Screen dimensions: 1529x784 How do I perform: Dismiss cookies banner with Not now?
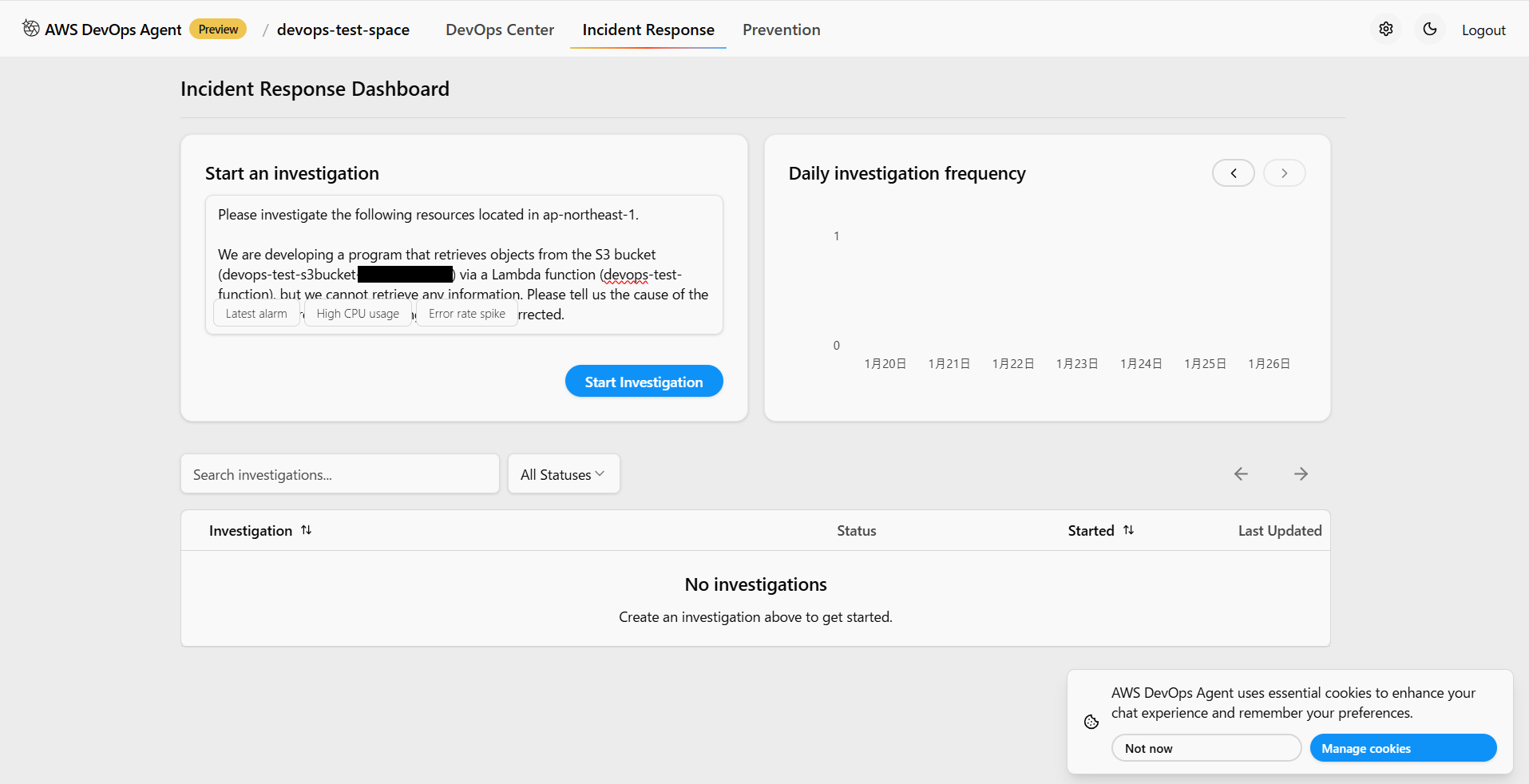point(1206,748)
